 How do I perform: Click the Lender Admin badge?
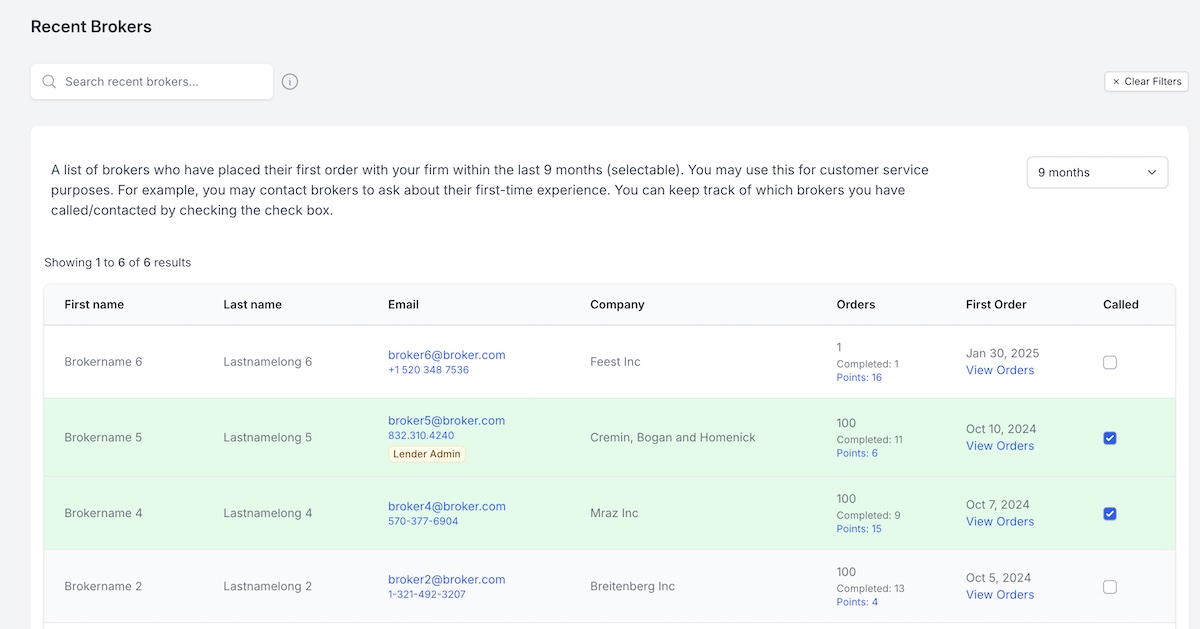point(427,454)
